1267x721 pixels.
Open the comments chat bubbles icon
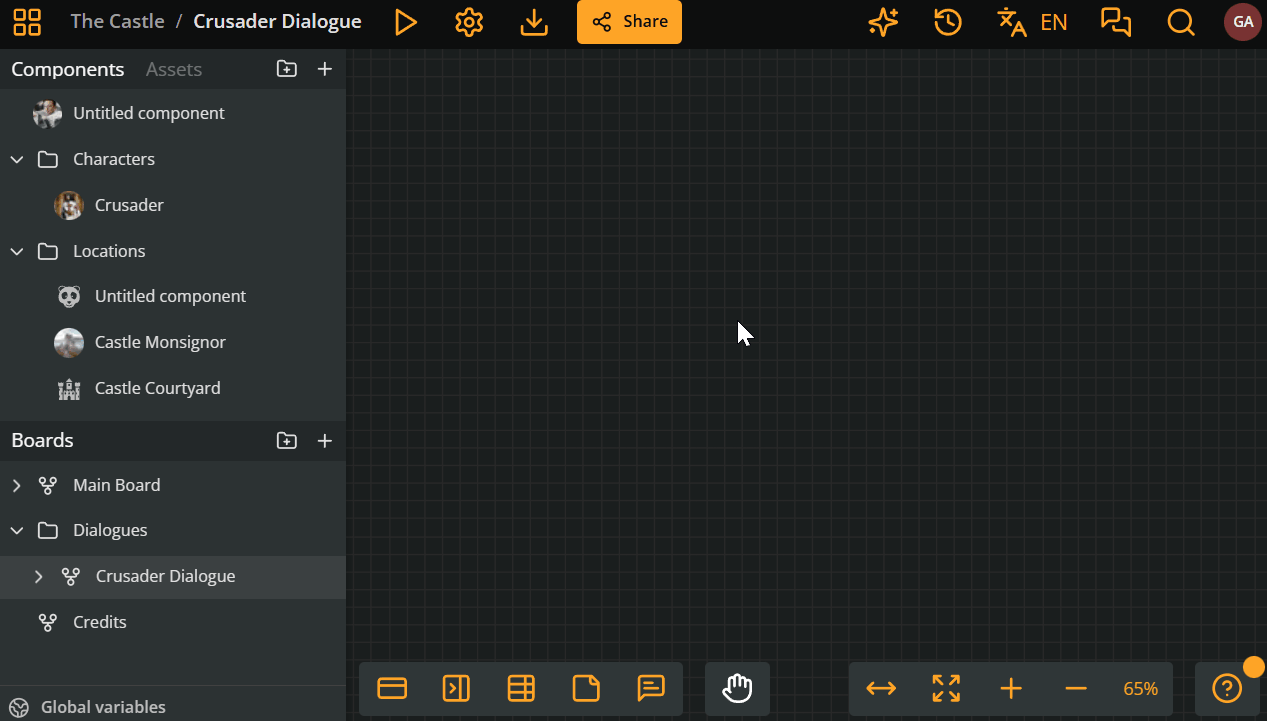[x=1116, y=22]
